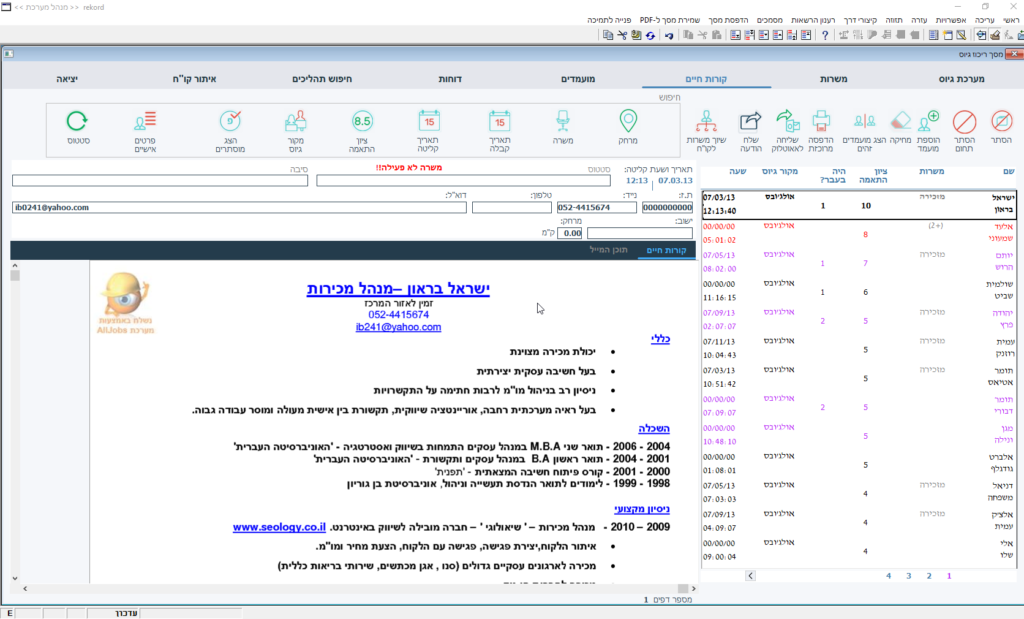Click the מקור גיוס recruitment source icon
Image resolution: width=1024 pixels, height=619 pixels.
[295, 121]
